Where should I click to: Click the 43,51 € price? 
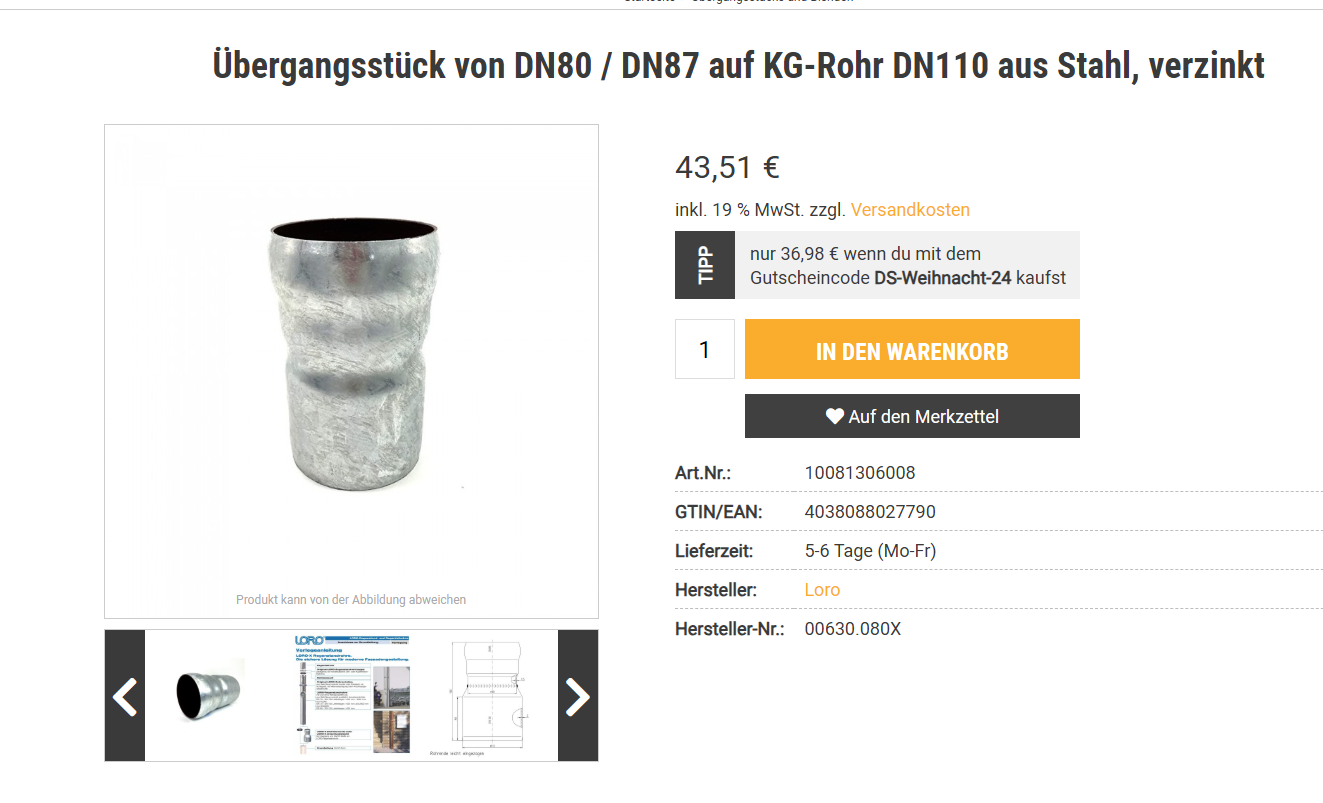[x=727, y=167]
